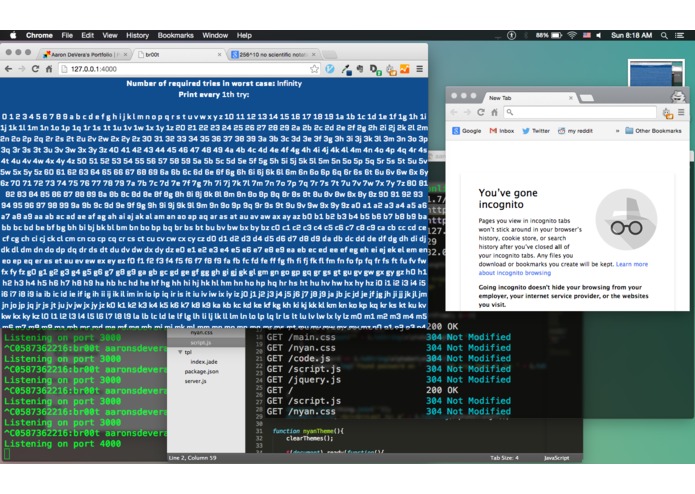Open server.js in editor sidebar
695x494 pixels.
click(x=195, y=381)
